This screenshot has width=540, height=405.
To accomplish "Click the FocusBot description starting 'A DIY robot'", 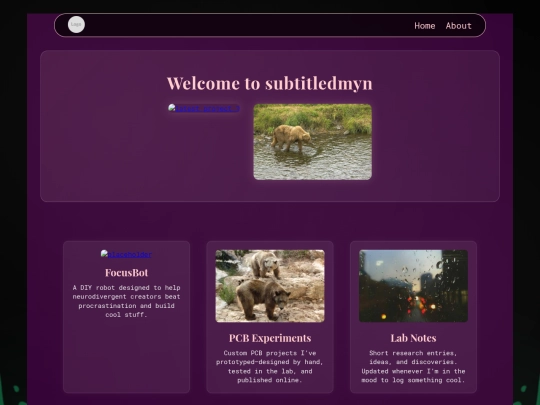I will coord(126,301).
